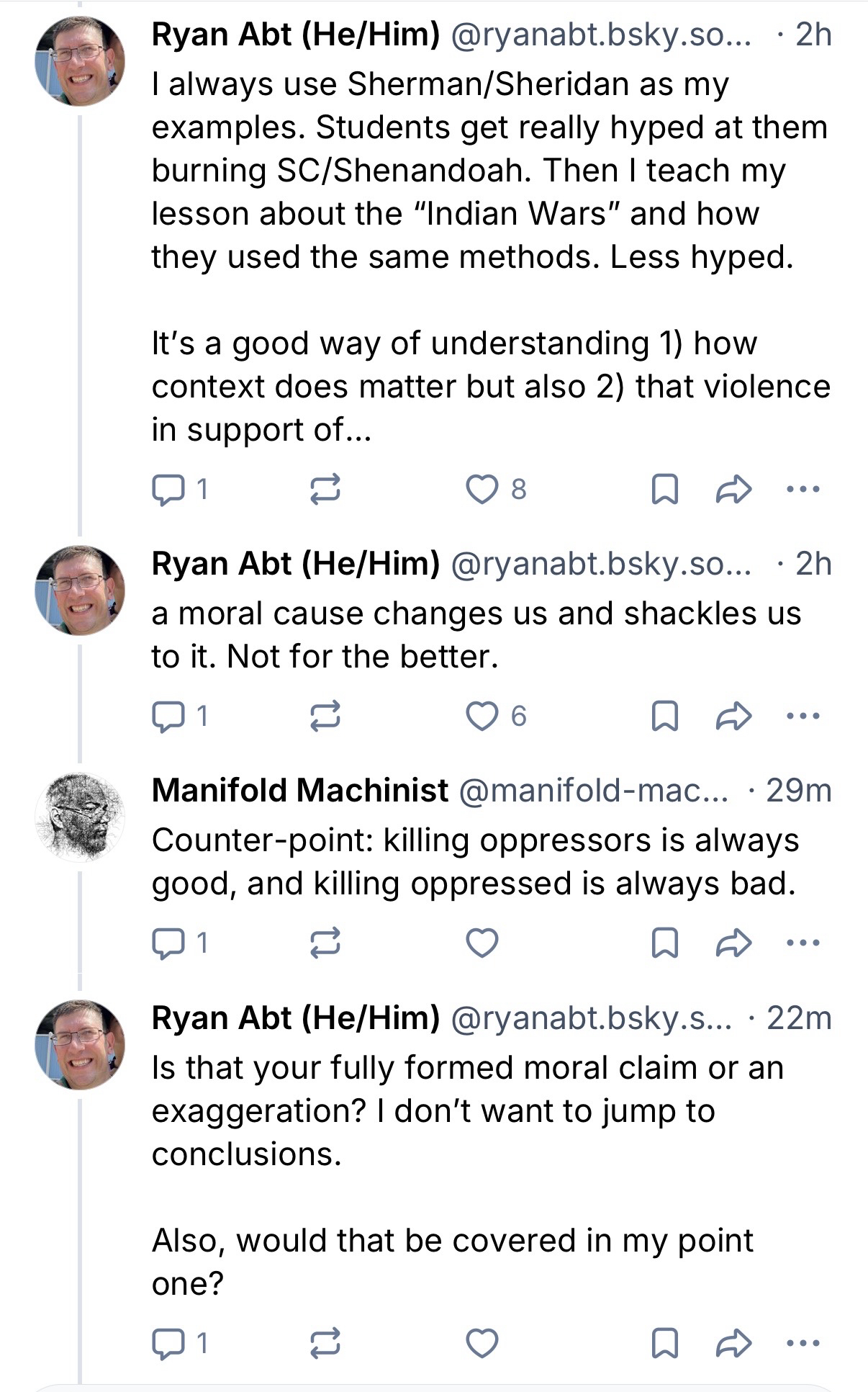Image resolution: width=868 pixels, height=1392 pixels.
Task: Bookmark the Sherman/Sheridan examples post
Action: pyautogui.click(x=664, y=490)
